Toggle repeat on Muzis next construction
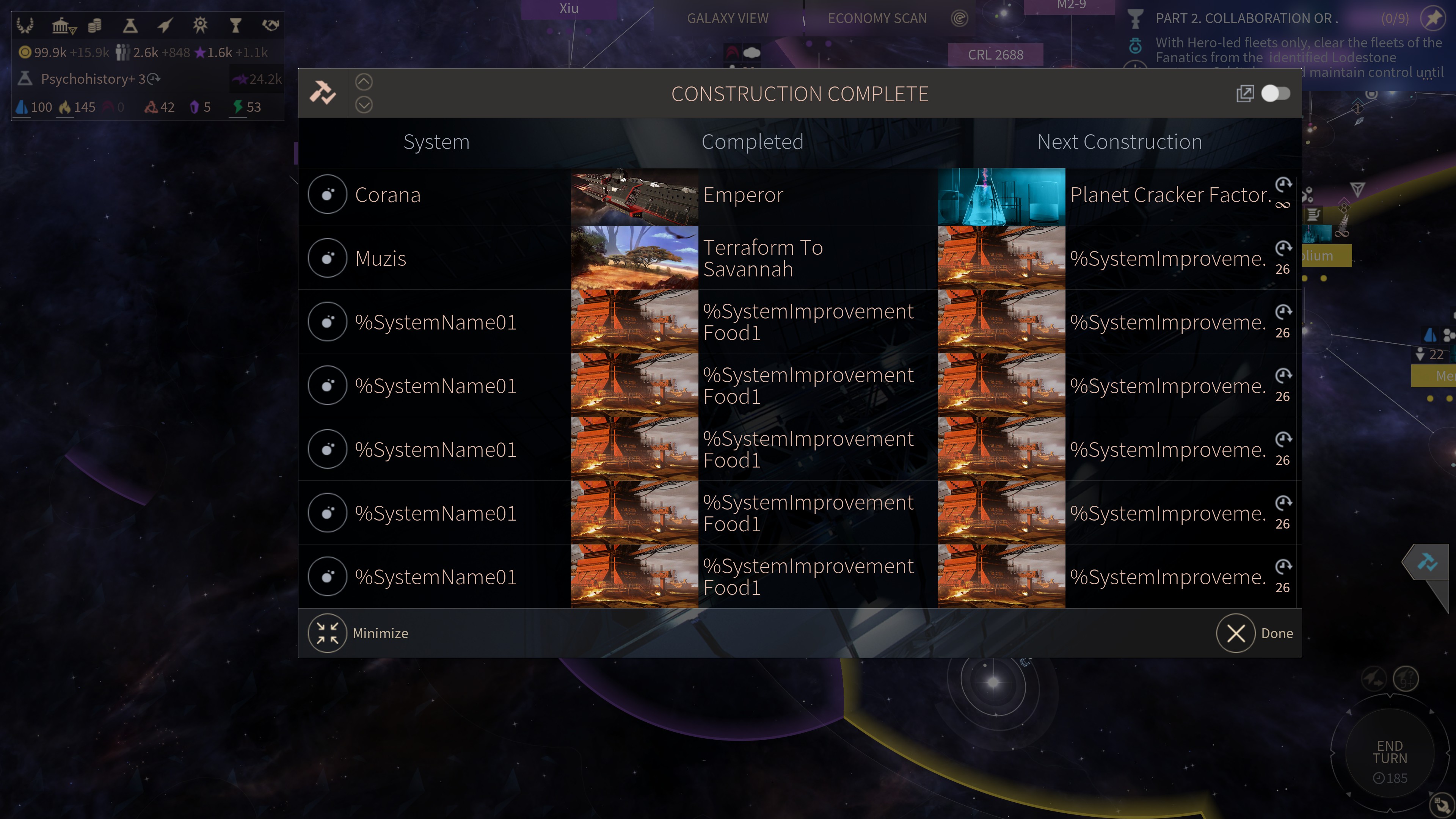The height and width of the screenshot is (819, 1456). tap(1283, 248)
